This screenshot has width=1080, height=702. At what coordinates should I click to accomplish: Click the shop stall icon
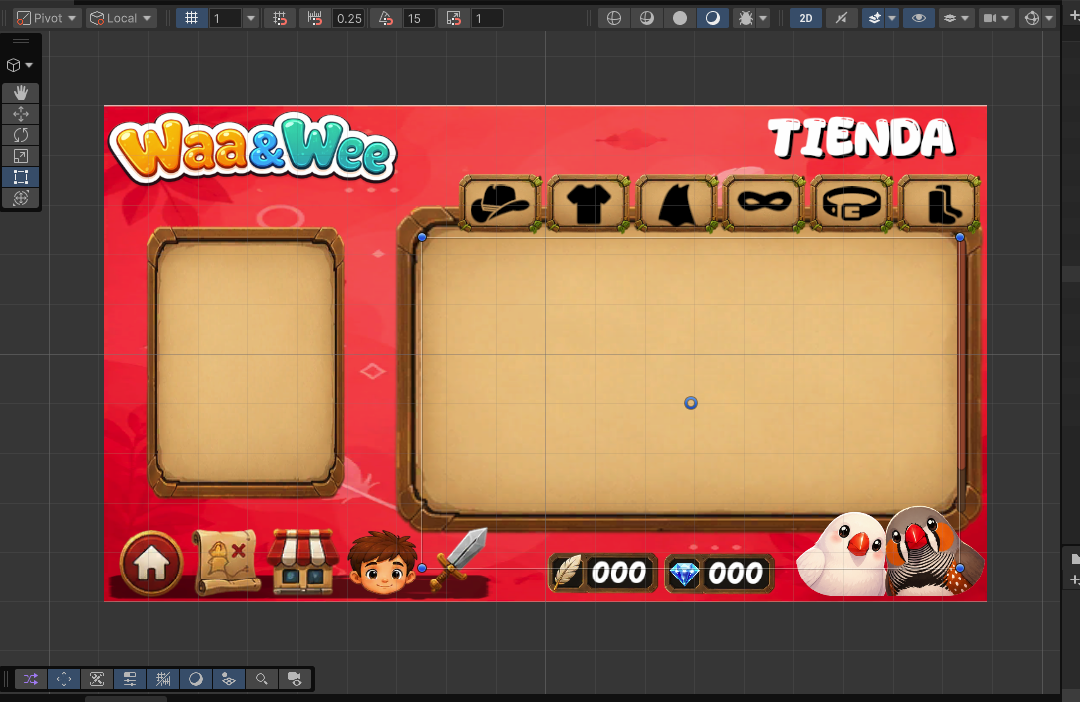303,561
